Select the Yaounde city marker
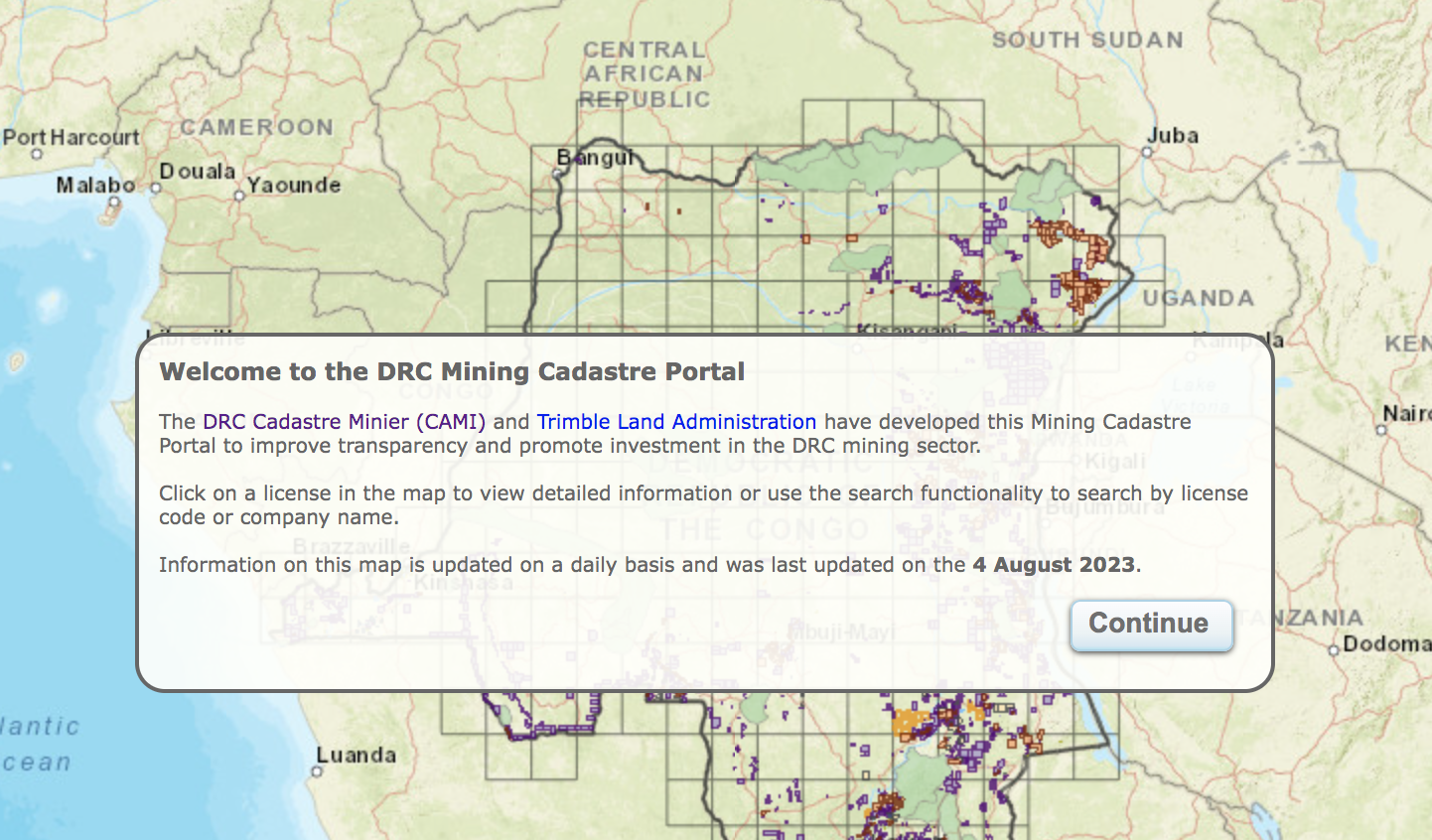1432x840 pixels. point(239,197)
